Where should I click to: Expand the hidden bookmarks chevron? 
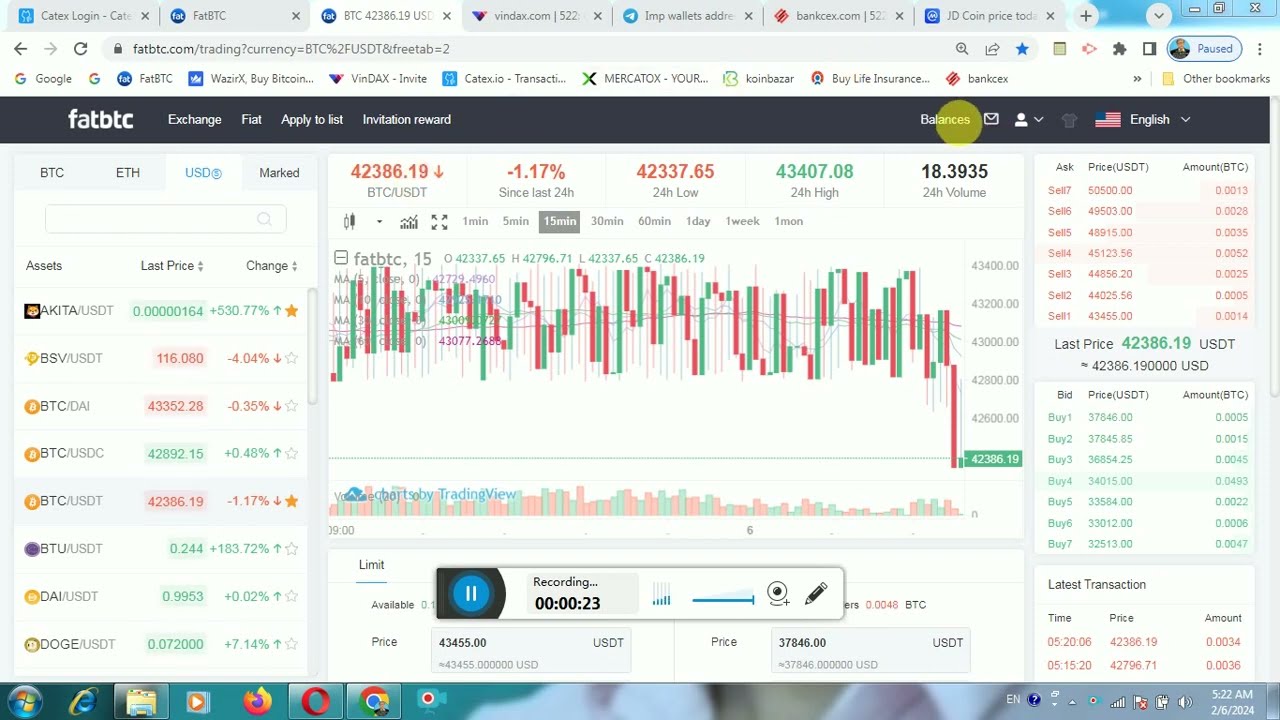click(1137, 79)
